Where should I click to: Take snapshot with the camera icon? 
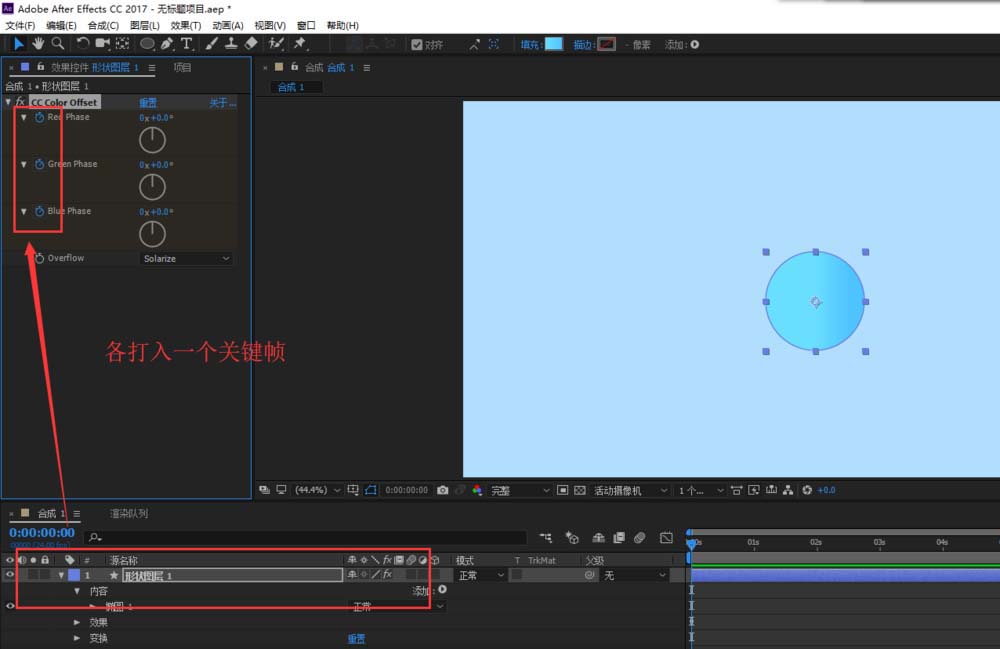[442, 490]
